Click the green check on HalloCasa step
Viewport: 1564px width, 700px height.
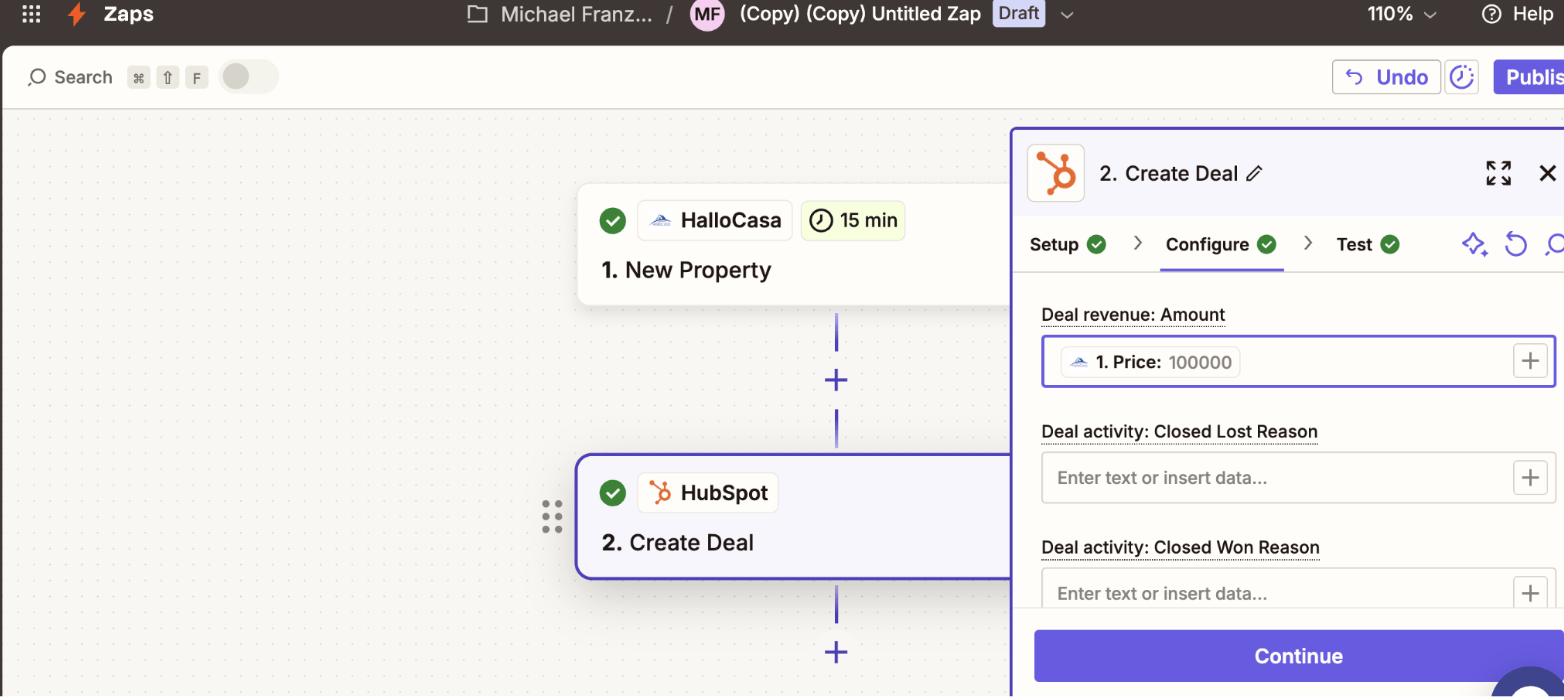click(x=613, y=220)
